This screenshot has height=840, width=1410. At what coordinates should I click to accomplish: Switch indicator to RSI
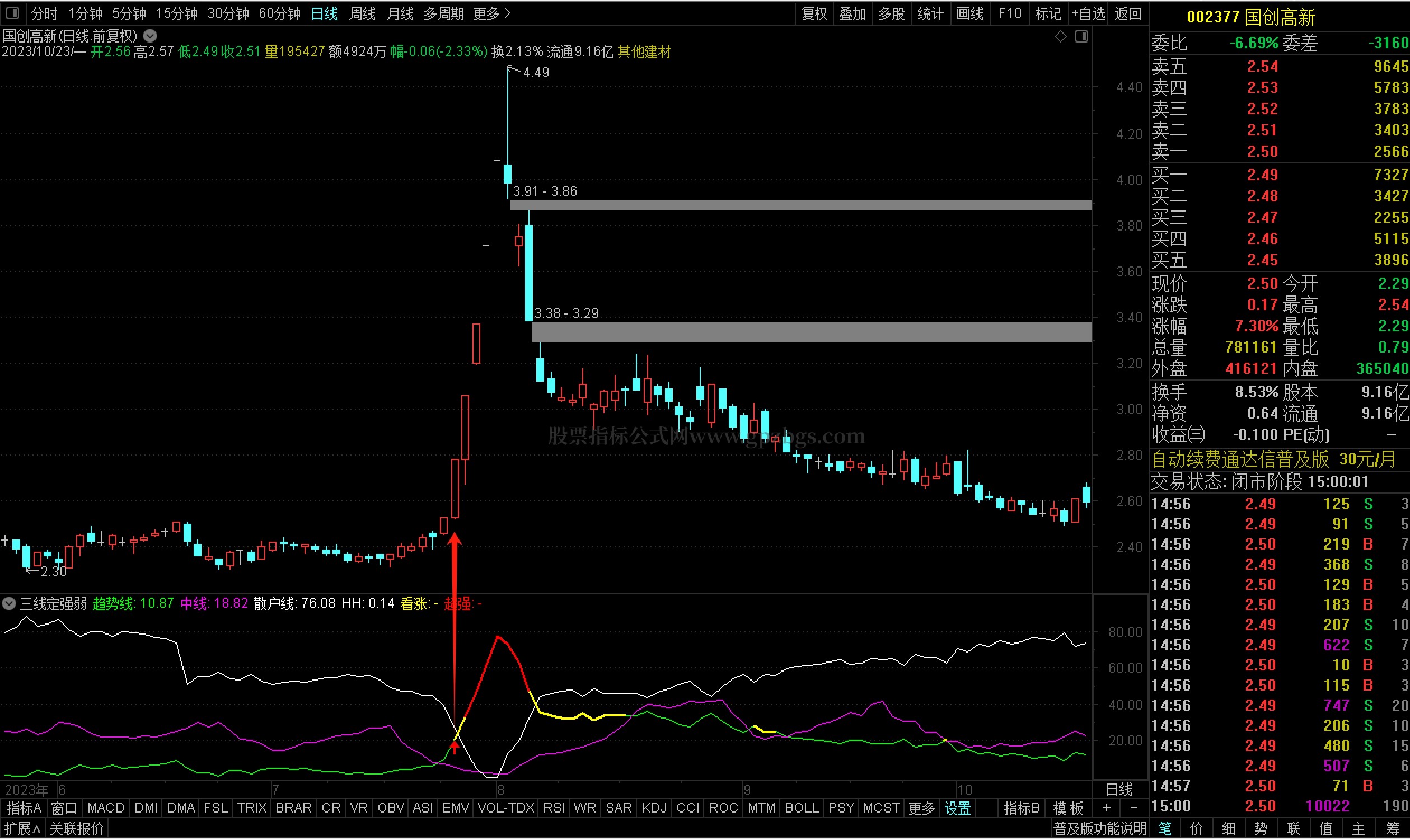(554, 809)
